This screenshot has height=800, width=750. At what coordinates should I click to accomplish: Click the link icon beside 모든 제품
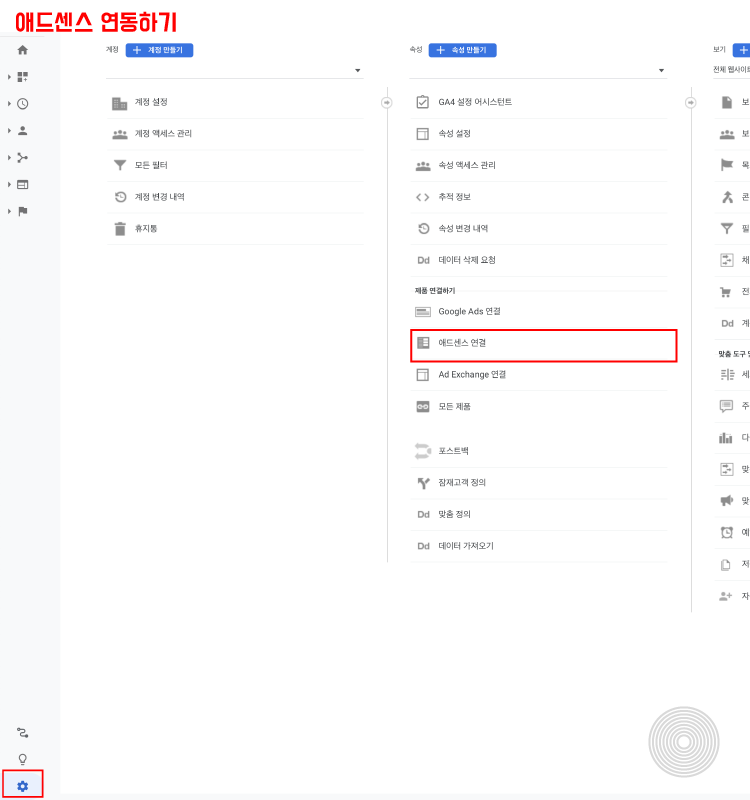[x=423, y=407]
